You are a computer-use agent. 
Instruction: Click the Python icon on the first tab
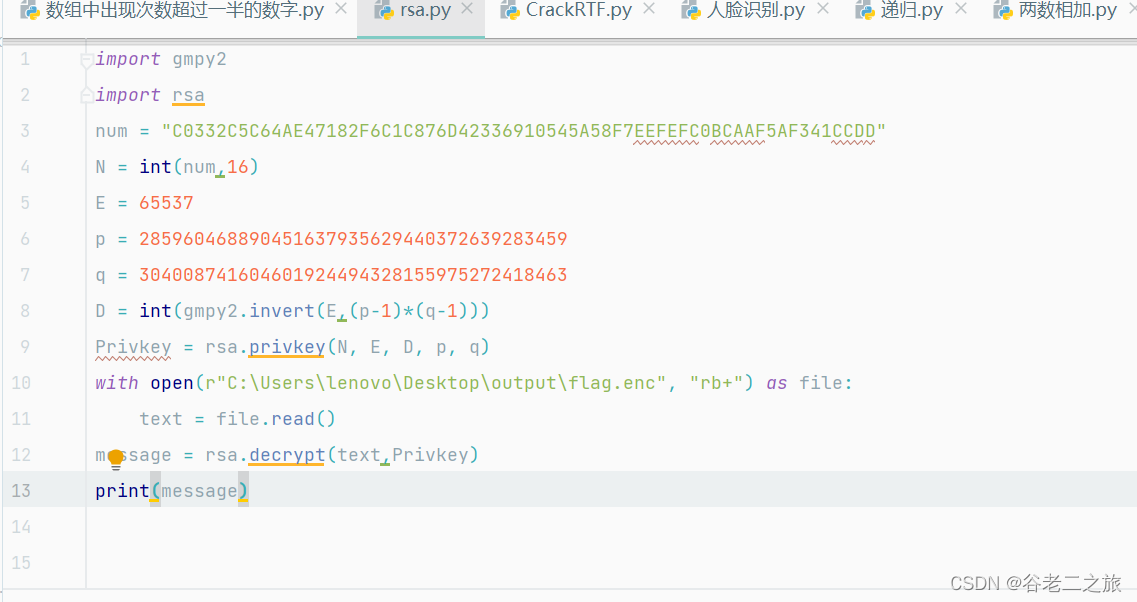tap(28, 12)
